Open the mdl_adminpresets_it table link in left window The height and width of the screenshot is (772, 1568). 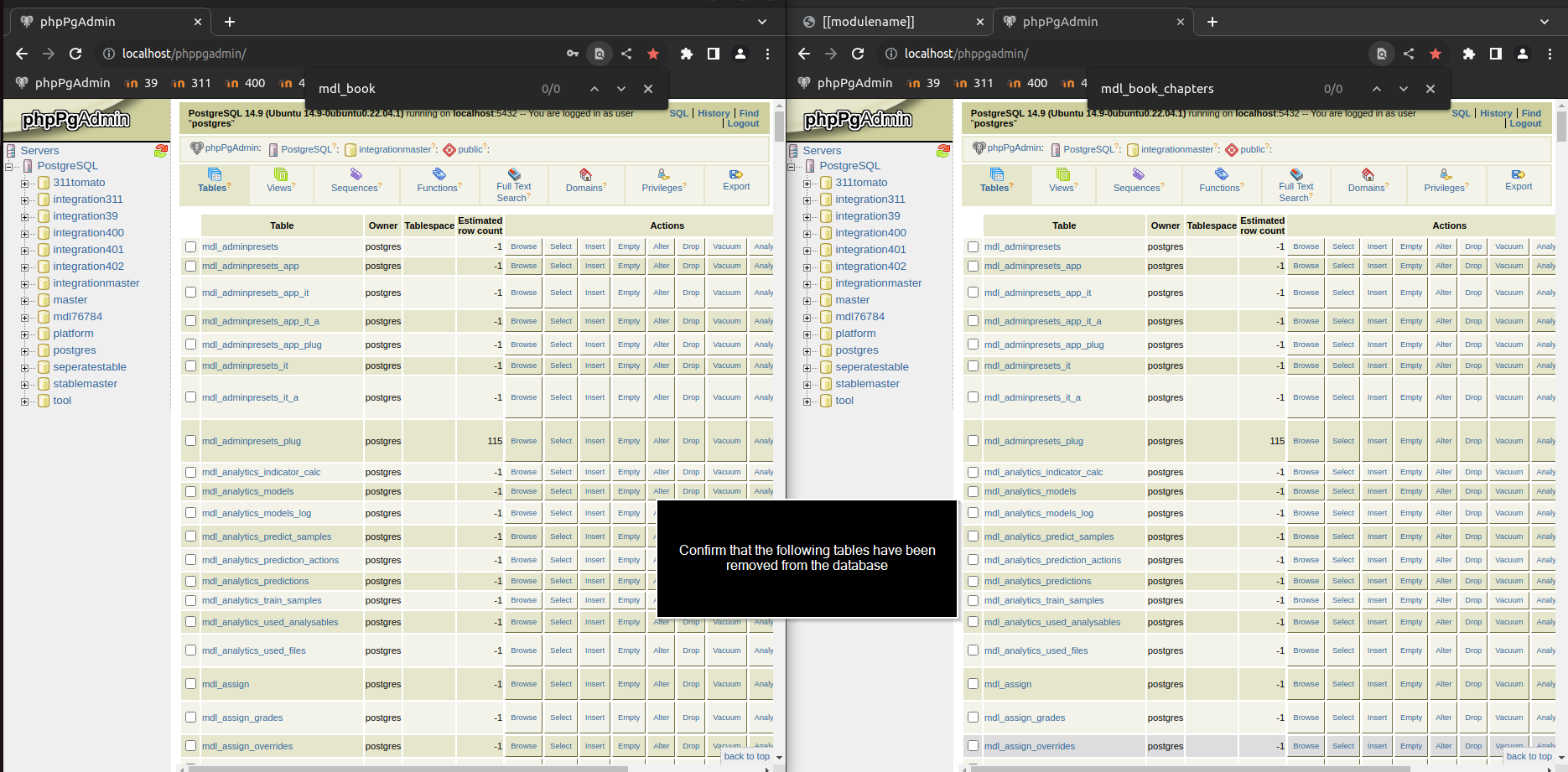point(245,365)
